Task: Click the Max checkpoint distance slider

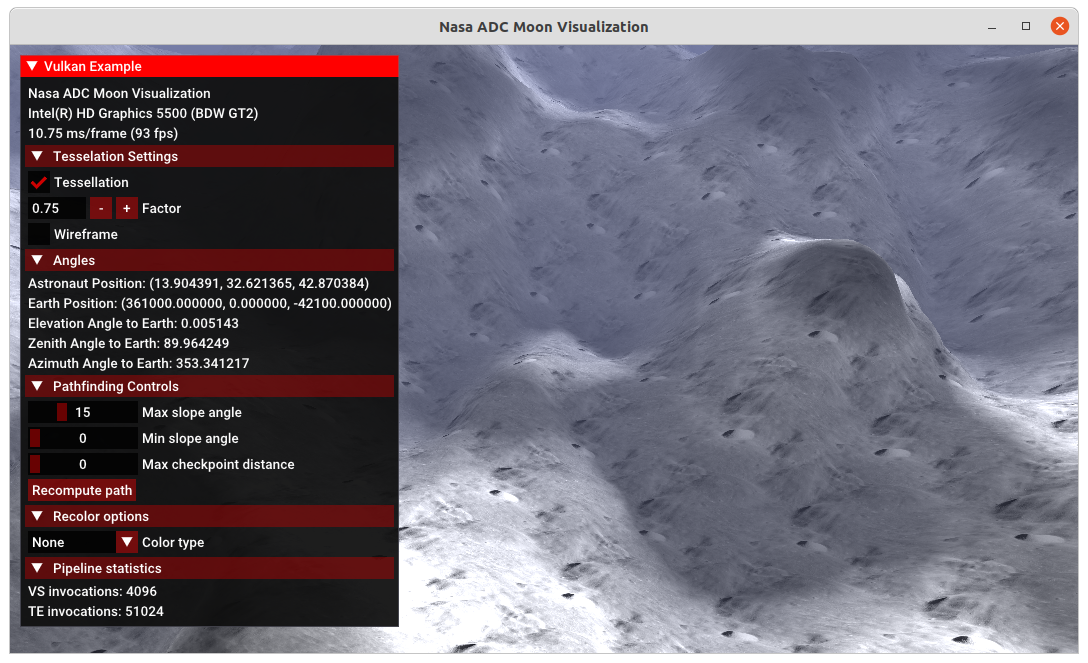Action: click(x=83, y=463)
